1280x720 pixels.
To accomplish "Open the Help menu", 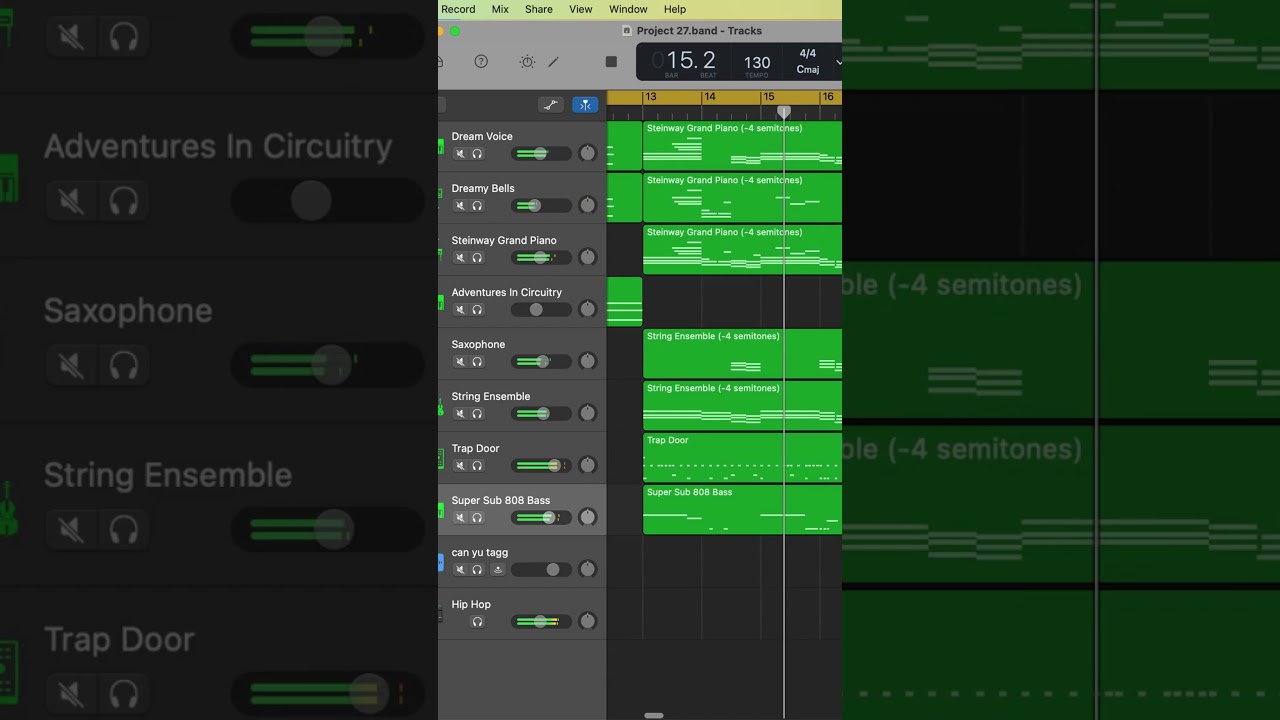I will (x=675, y=9).
